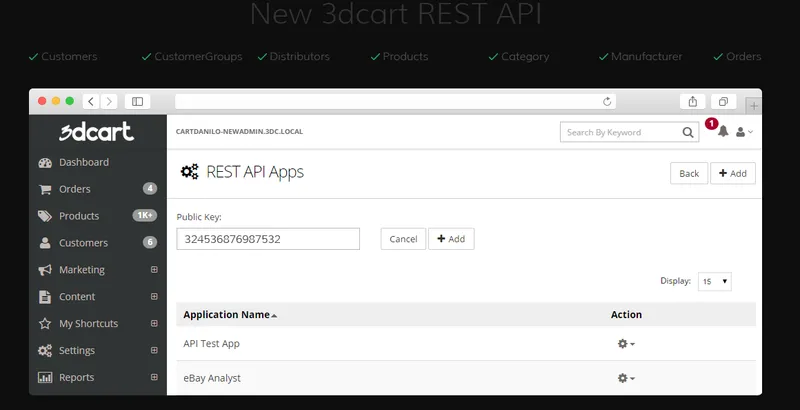Expand the Settings menu
Screen dimensions: 800x410
154,351
